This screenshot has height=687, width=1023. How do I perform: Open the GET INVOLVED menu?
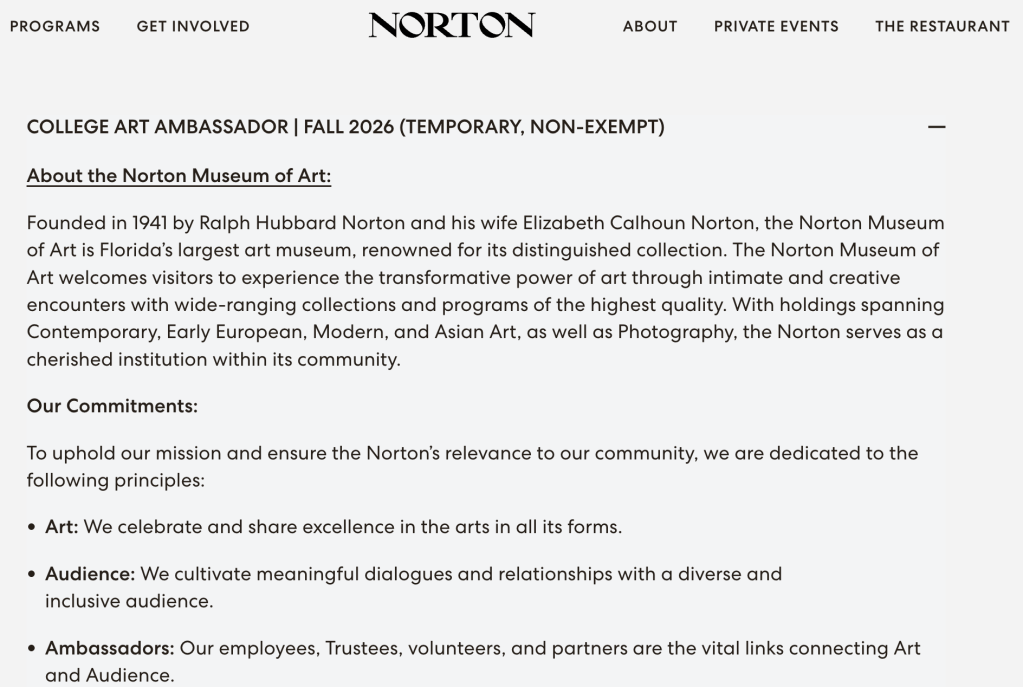pos(193,26)
